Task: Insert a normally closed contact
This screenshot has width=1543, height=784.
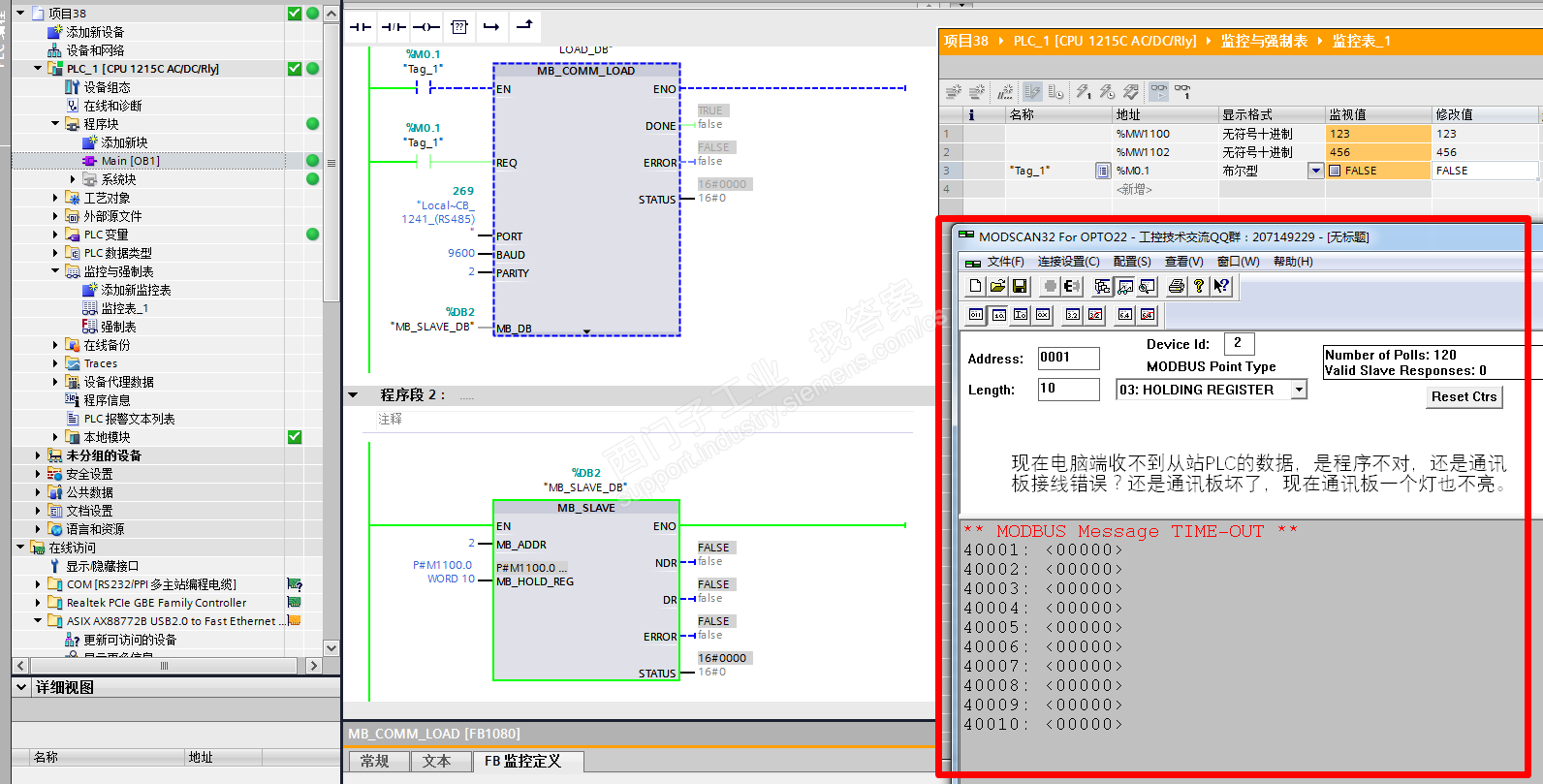Action: tap(394, 27)
